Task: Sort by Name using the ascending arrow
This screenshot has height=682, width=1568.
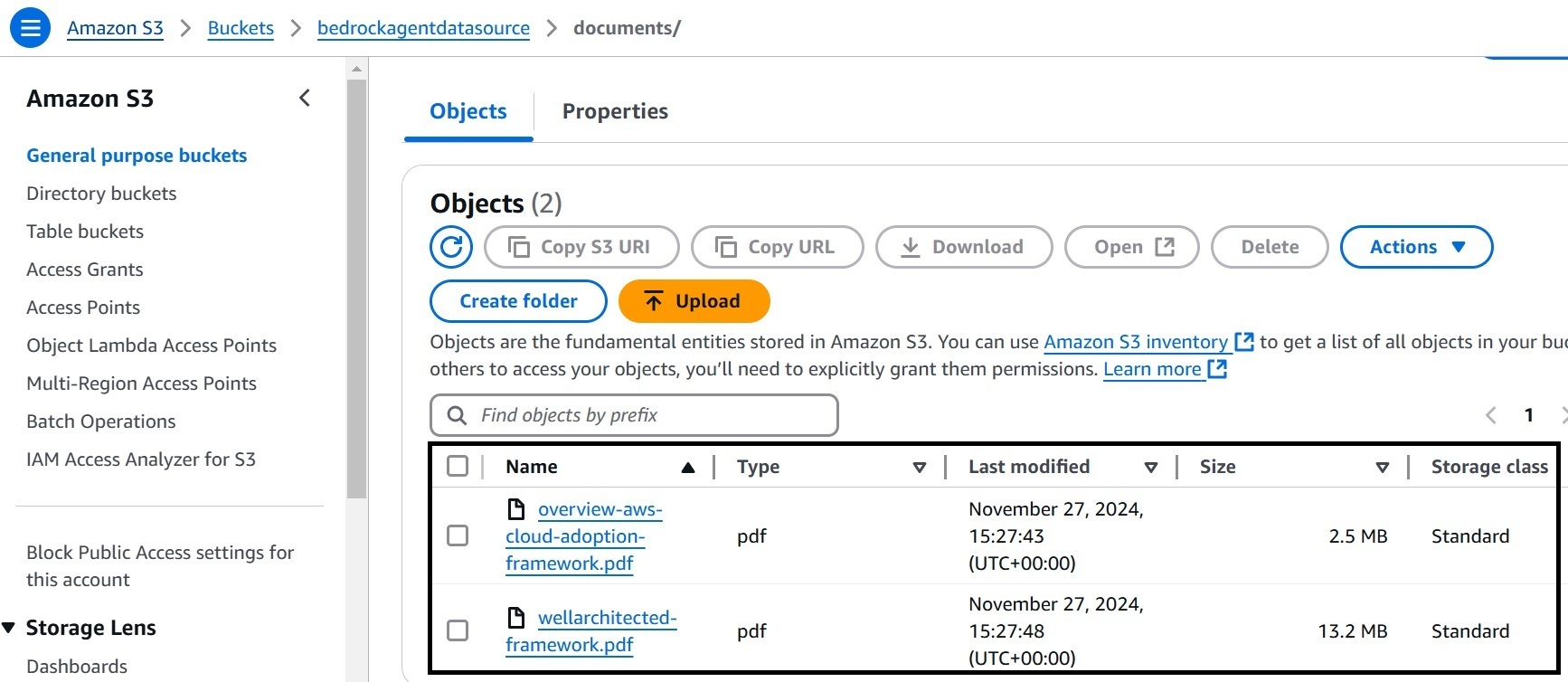Action: (688, 468)
